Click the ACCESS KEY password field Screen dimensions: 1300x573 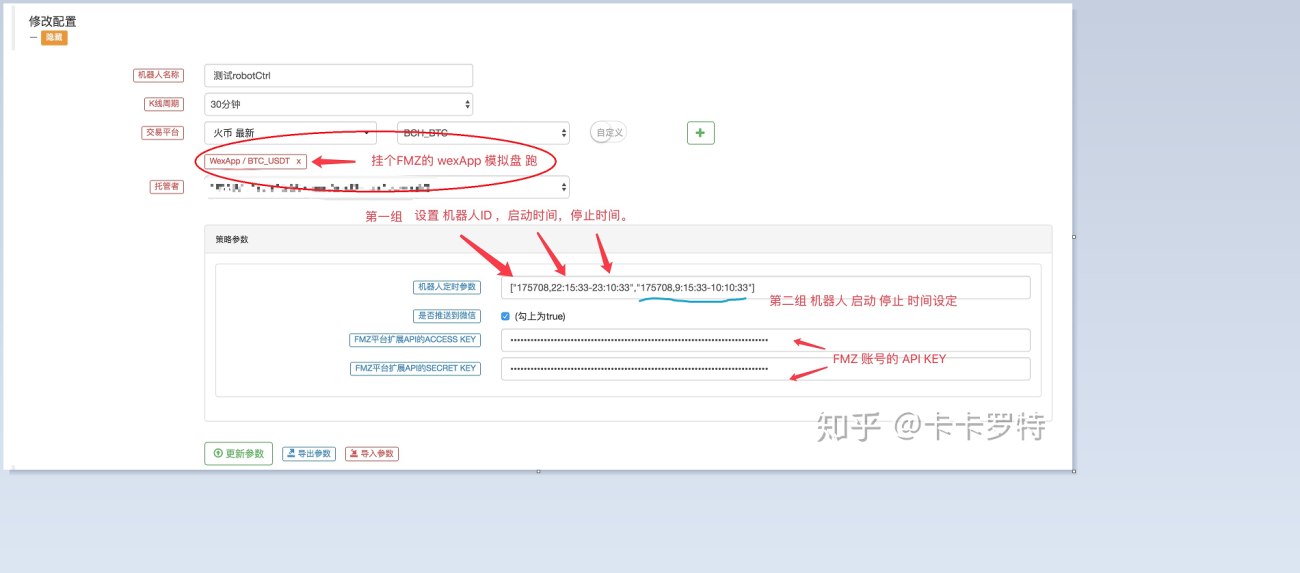point(765,340)
